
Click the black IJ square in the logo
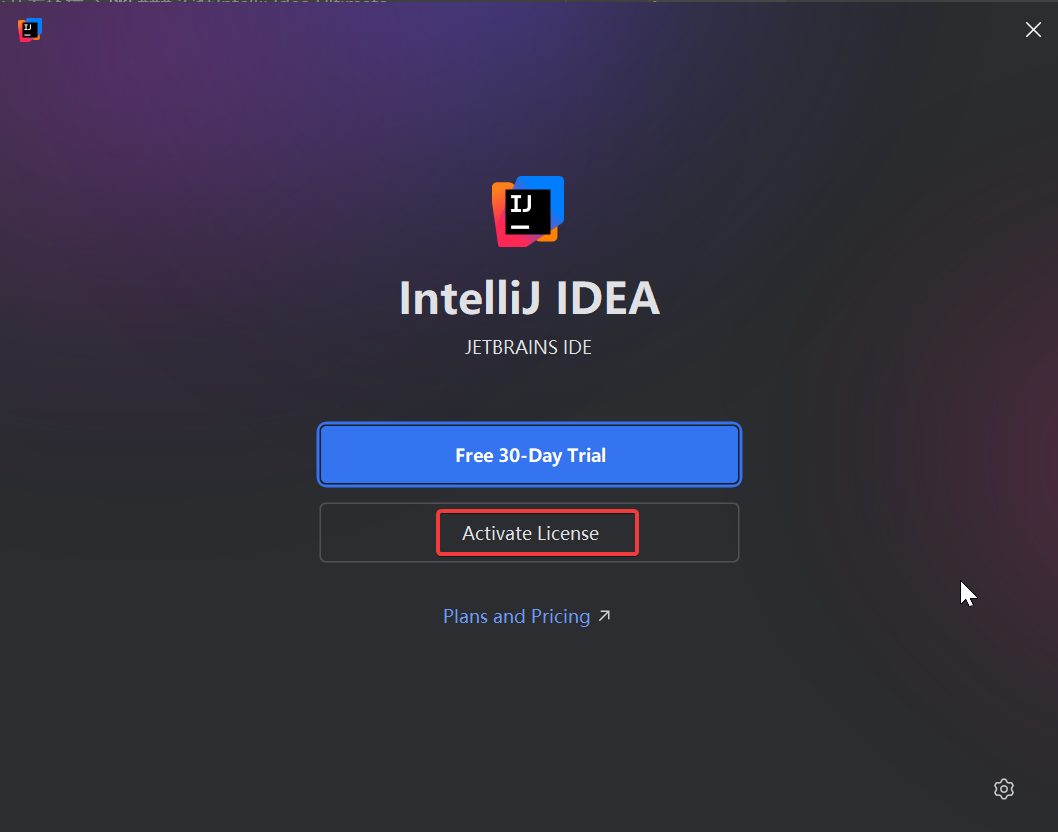pos(527,210)
